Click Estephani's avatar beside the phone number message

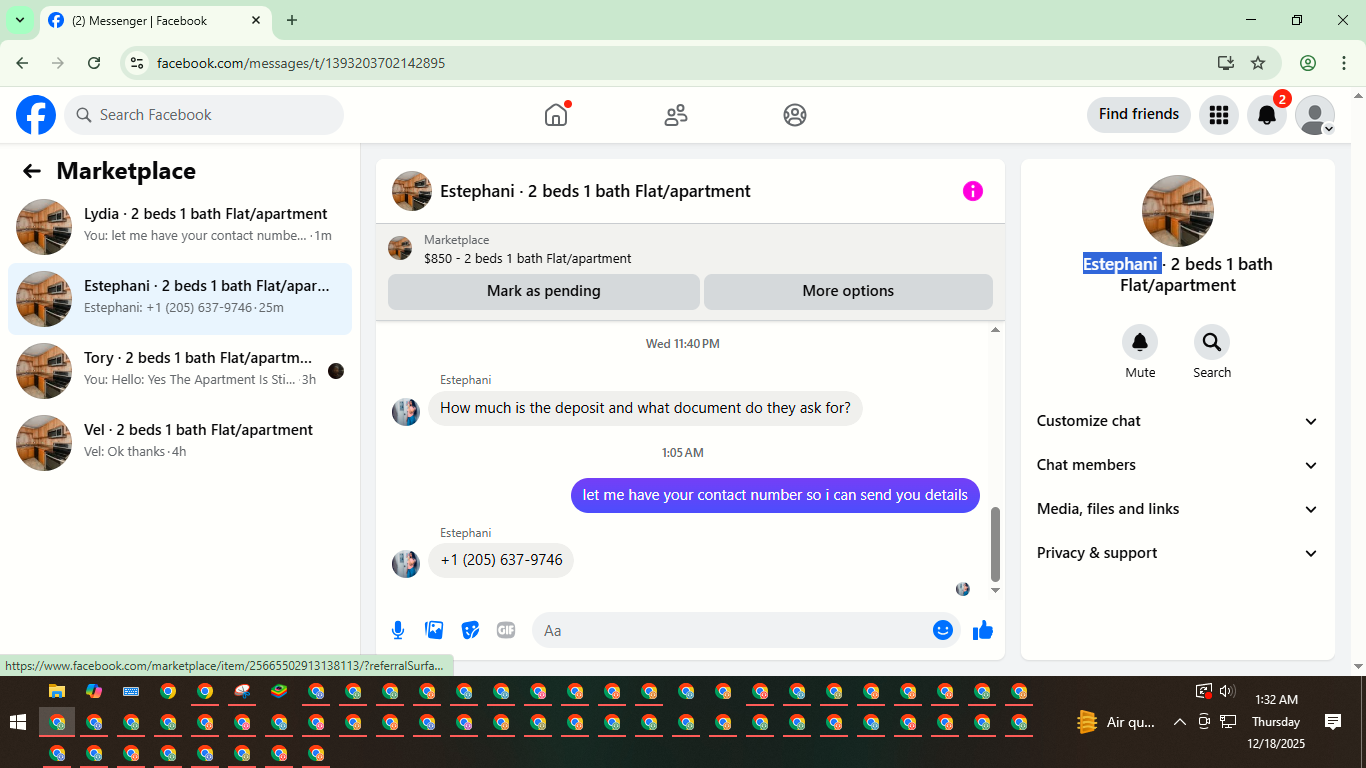[x=406, y=564]
